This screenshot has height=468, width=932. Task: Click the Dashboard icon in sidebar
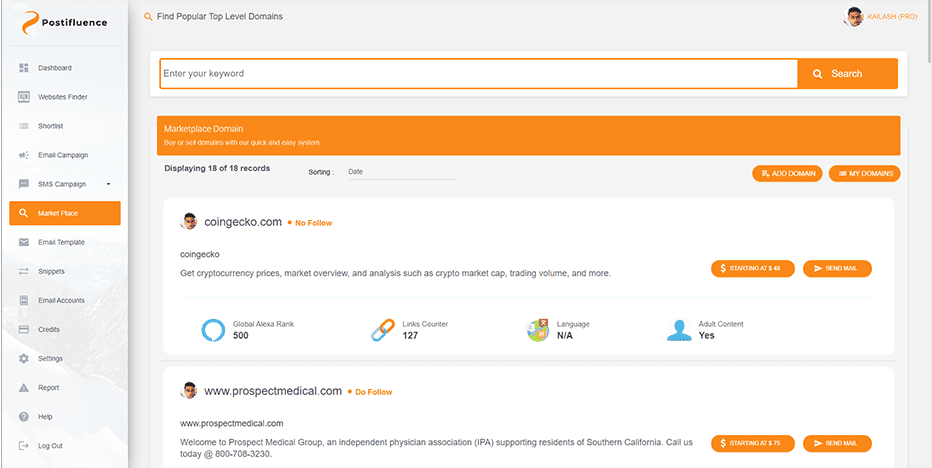point(24,68)
